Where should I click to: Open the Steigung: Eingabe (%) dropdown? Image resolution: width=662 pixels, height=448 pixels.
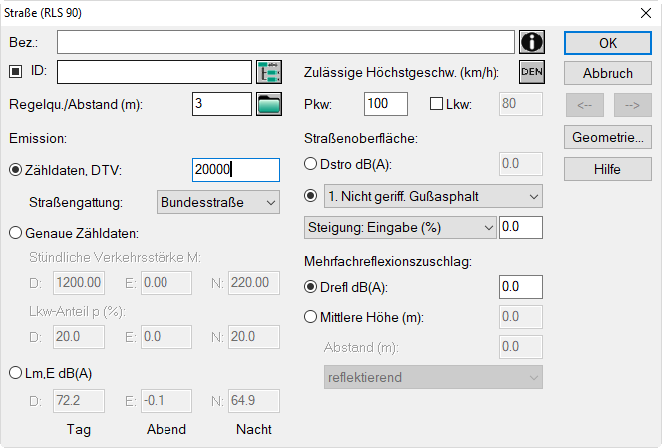point(400,228)
